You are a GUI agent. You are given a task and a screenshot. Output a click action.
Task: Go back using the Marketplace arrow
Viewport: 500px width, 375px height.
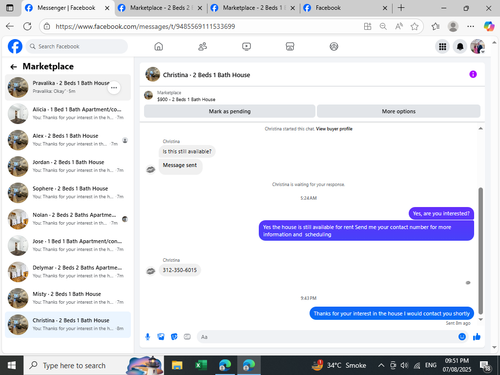(x=13, y=67)
